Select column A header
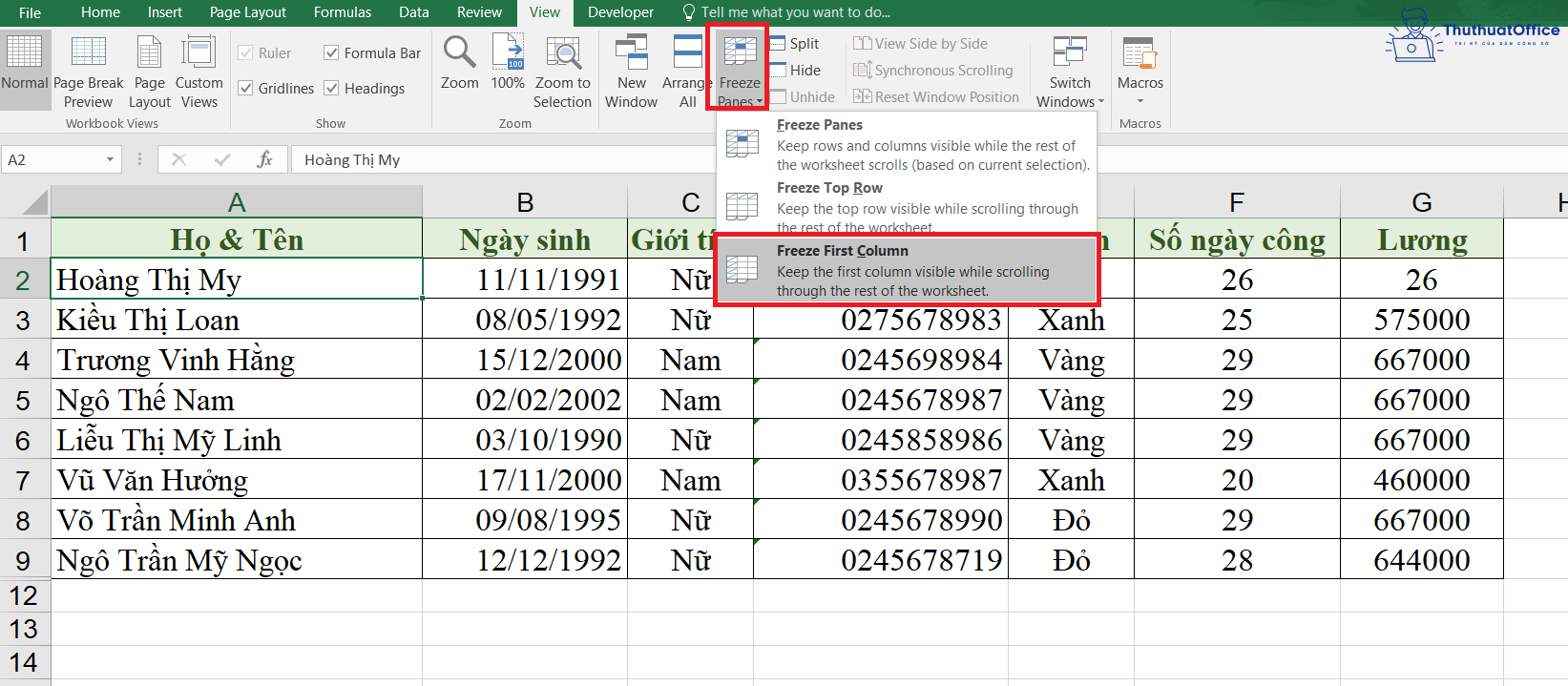Image resolution: width=1568 pixels, height=686 pixels. tap(237, 202)
